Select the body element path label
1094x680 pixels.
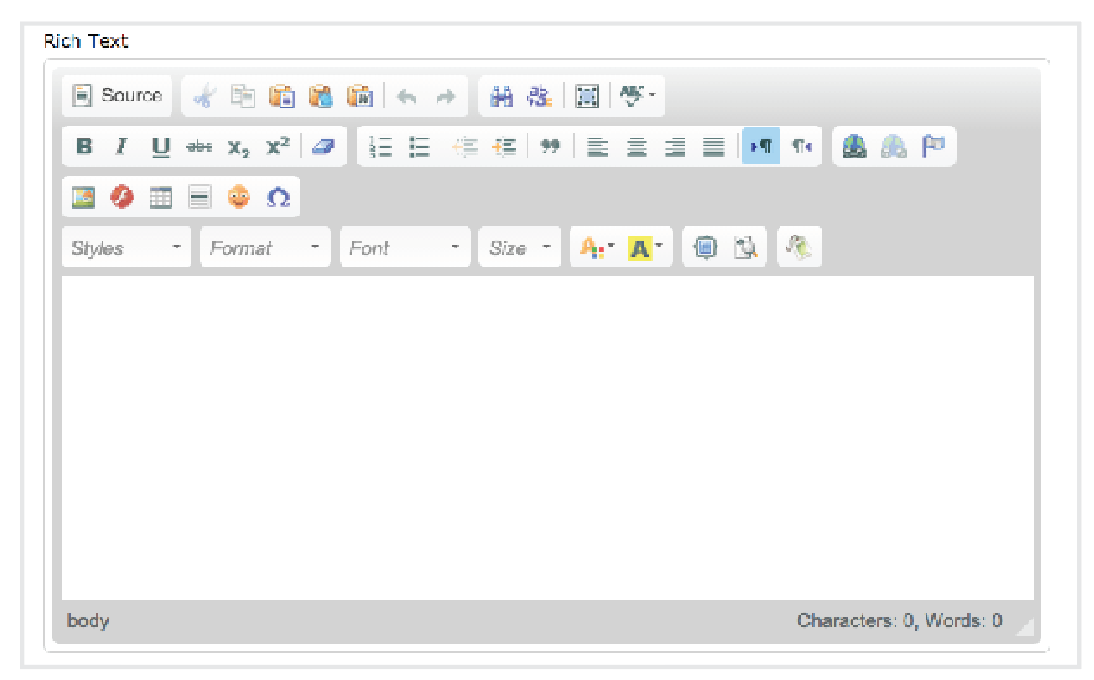(88, 621)
